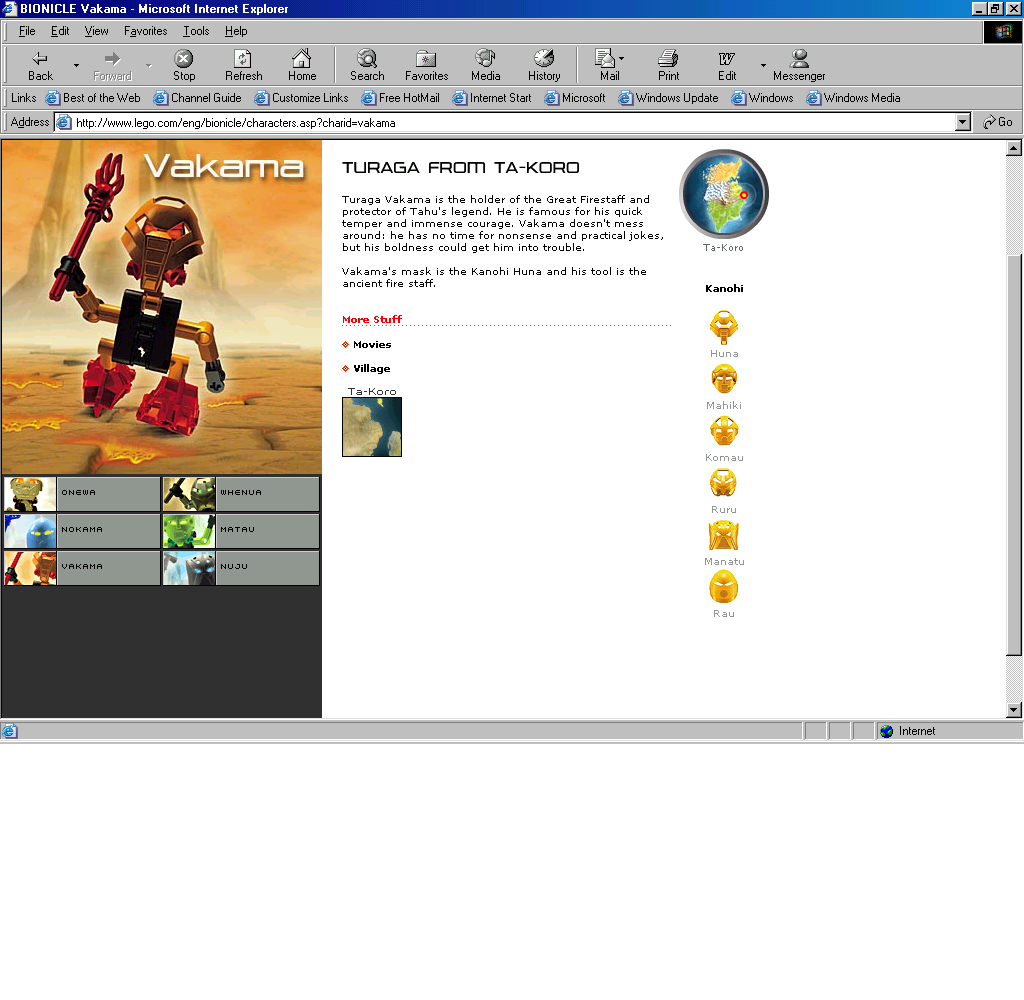Click the Village link
1024x1000 pixels.
click(372, 368)
